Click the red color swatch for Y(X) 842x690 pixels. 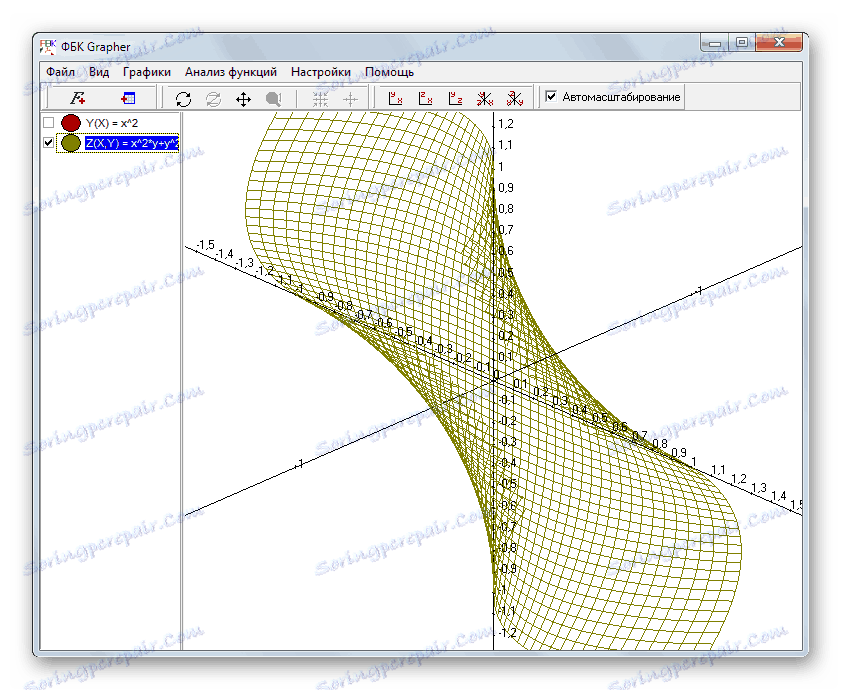[70, 123]
